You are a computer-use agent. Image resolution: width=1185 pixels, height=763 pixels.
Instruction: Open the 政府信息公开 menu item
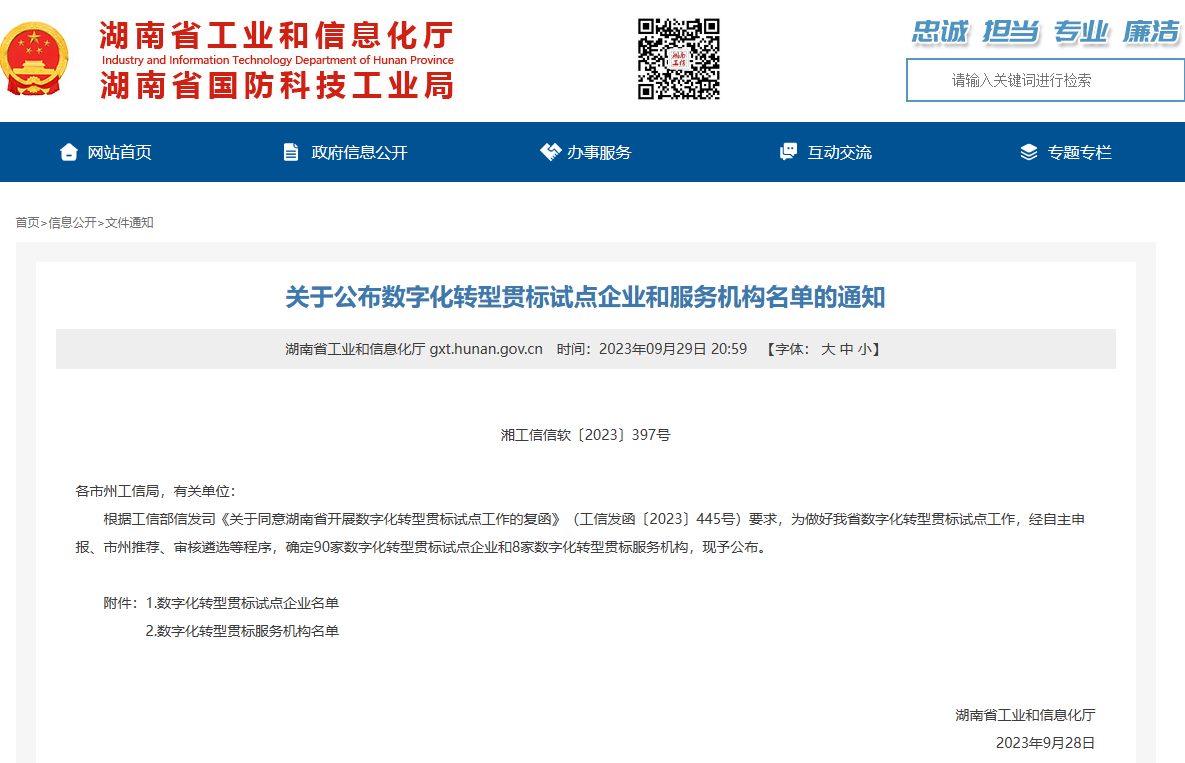(359, 152)
